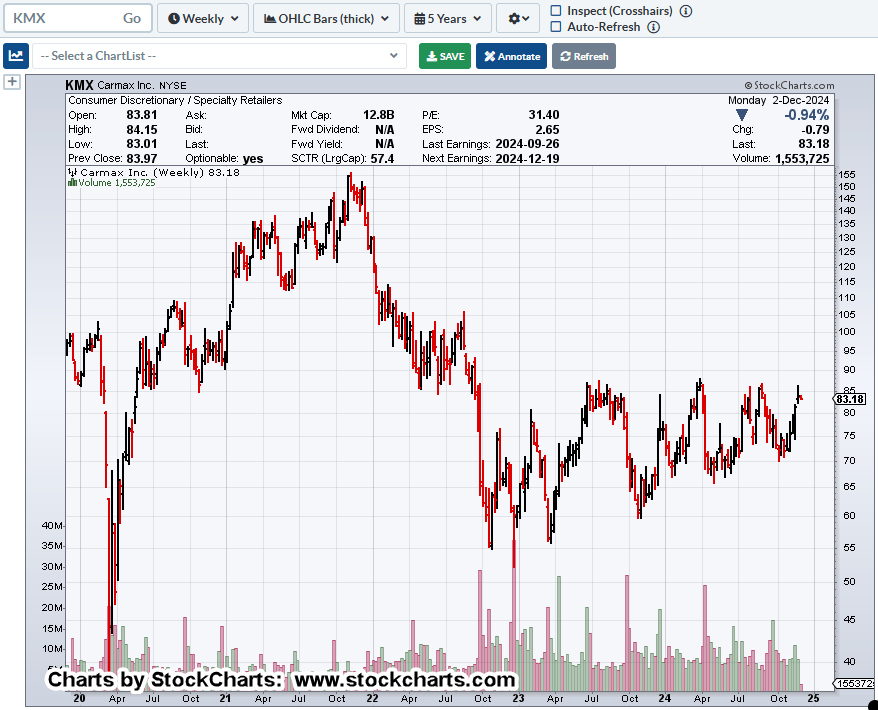
Task: Click the down arrow change indicator
Action: (741, 115)
